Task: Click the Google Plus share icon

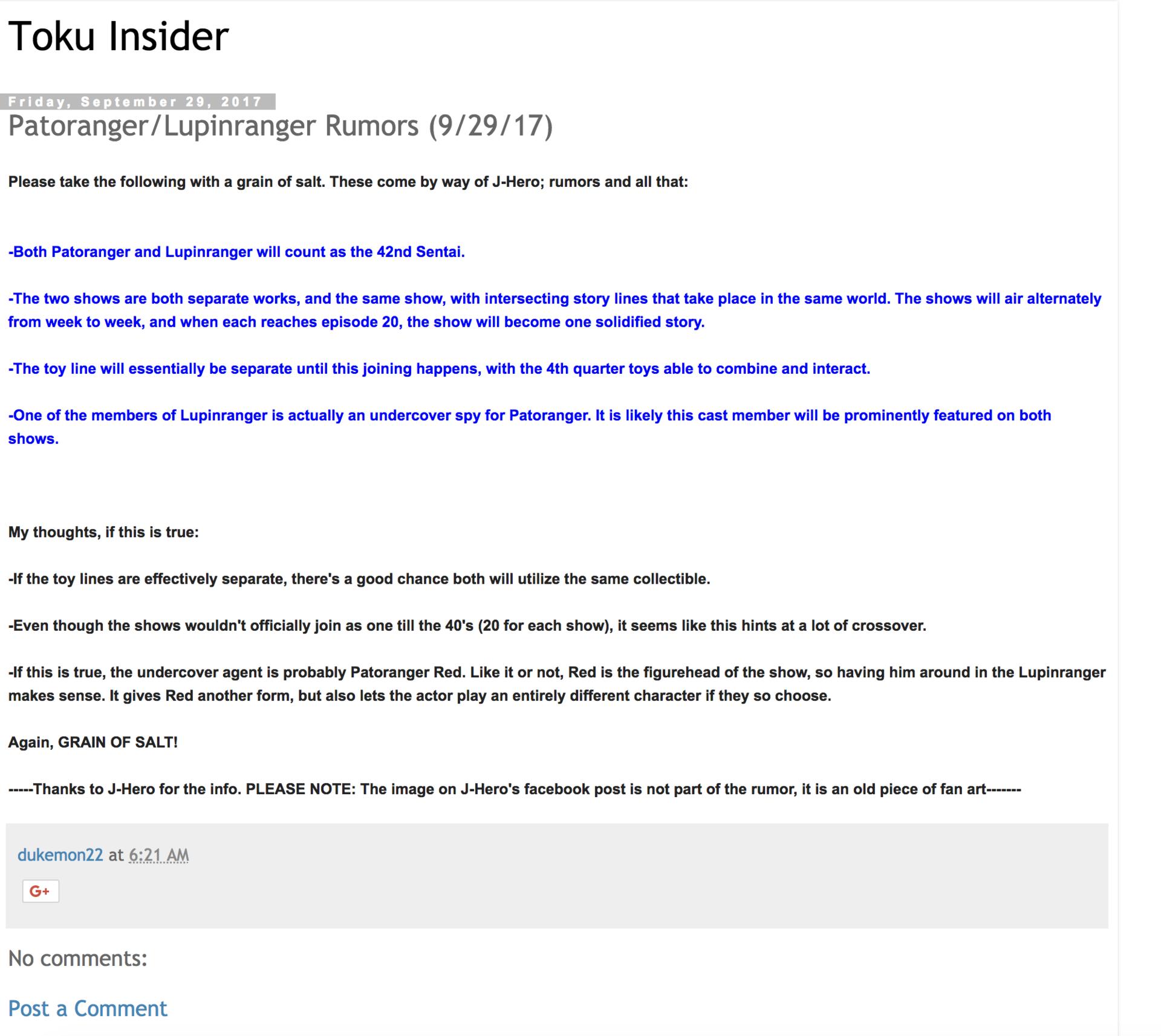Action: 41,891
